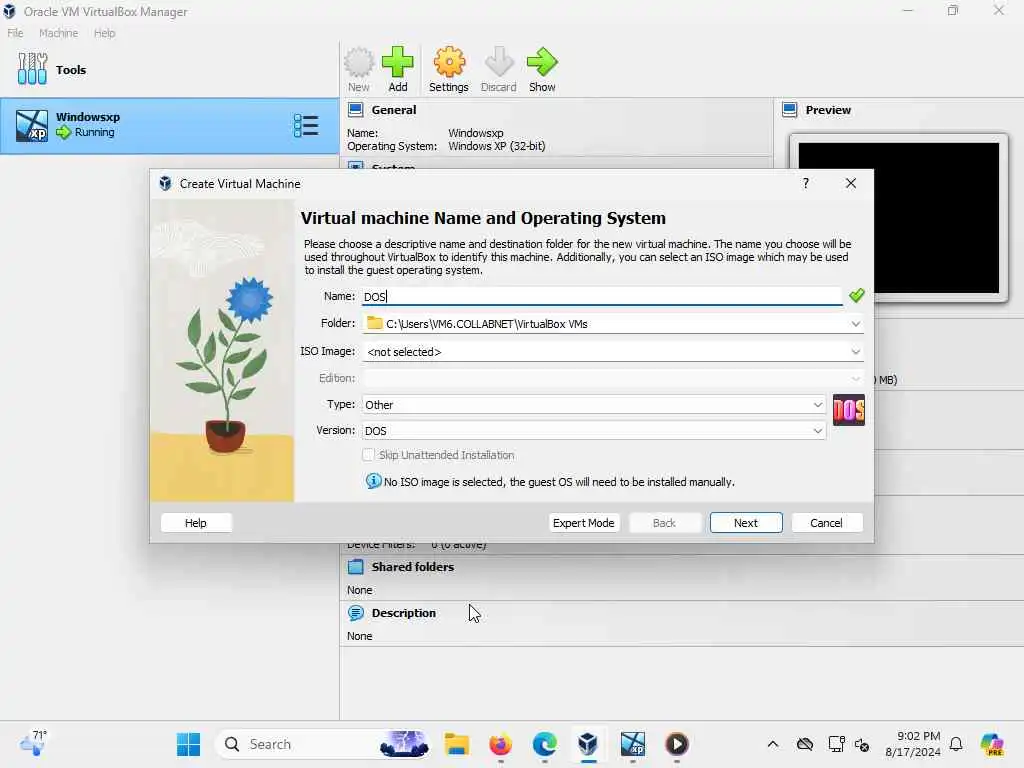The height and width of the screenshot is (768, 1024).
Task: Click the VirtualBox cube icon in dialog title
Action: click(x=165, y=184)
